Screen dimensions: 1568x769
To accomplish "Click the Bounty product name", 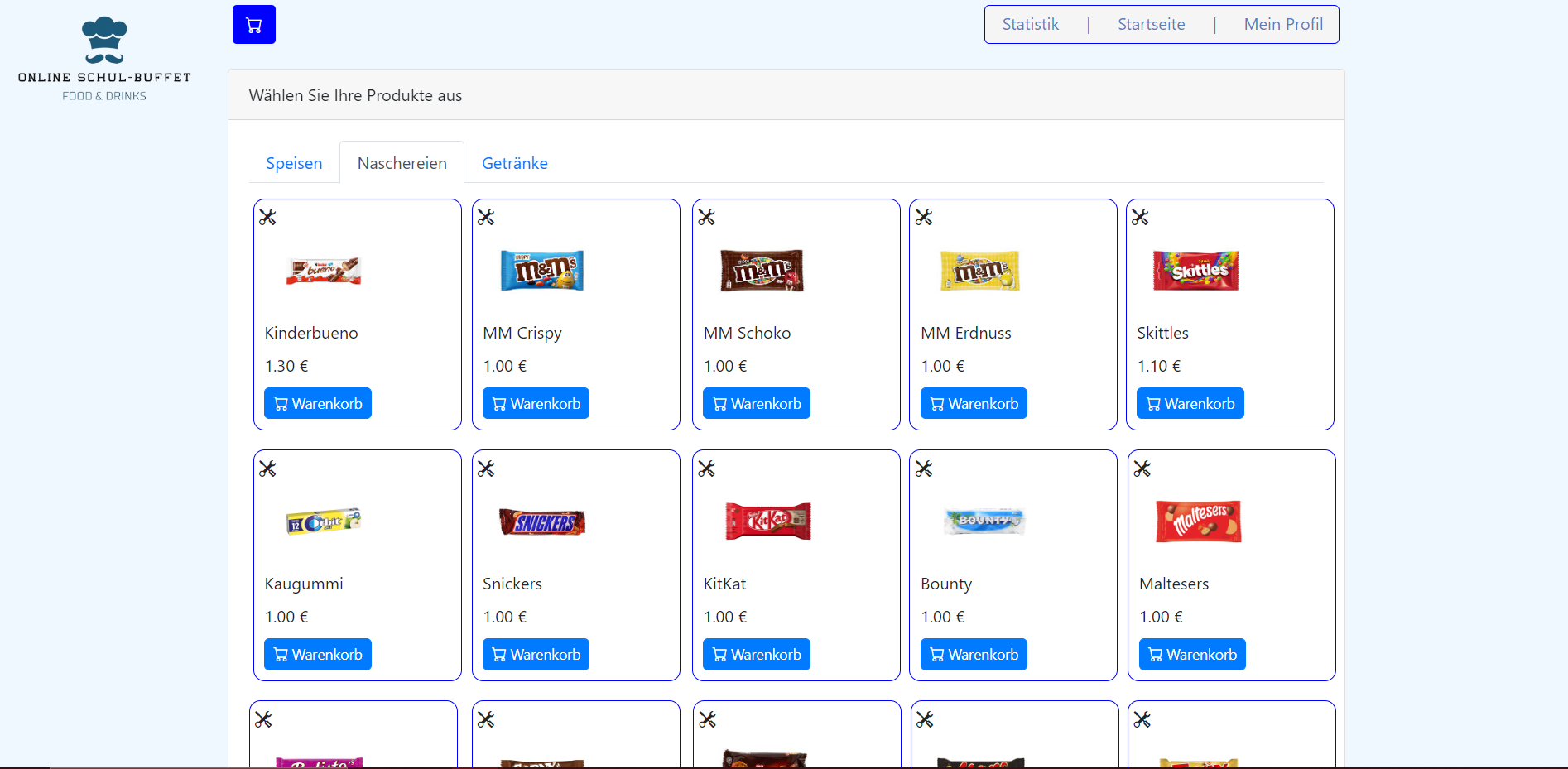I will [x=946, y=584].
